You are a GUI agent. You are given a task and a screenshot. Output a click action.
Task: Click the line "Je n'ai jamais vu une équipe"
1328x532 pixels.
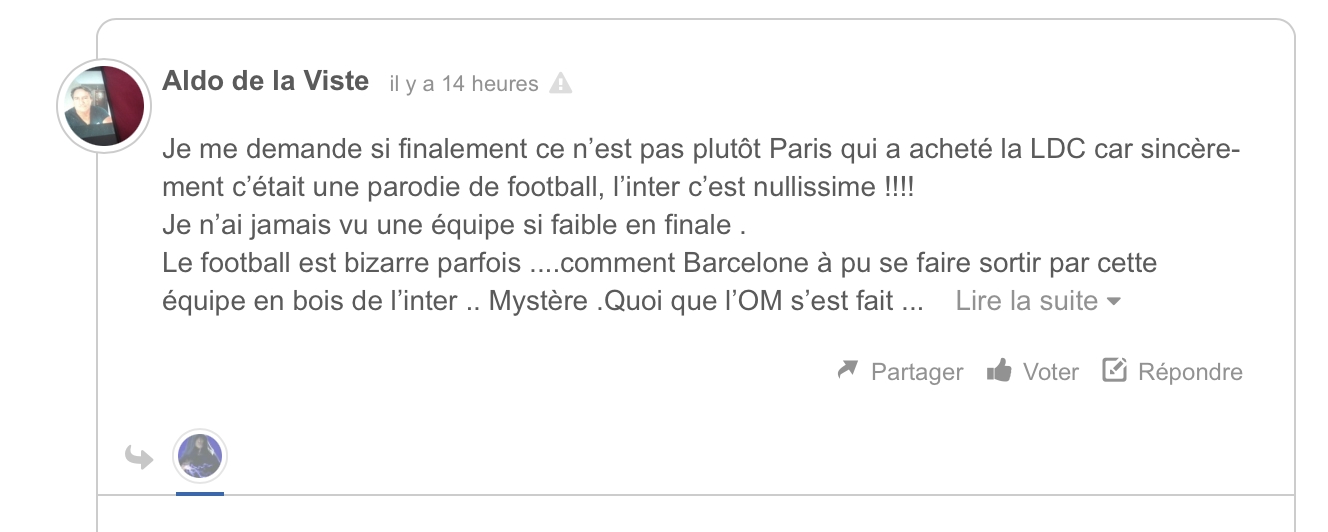(x=454, y=226)
